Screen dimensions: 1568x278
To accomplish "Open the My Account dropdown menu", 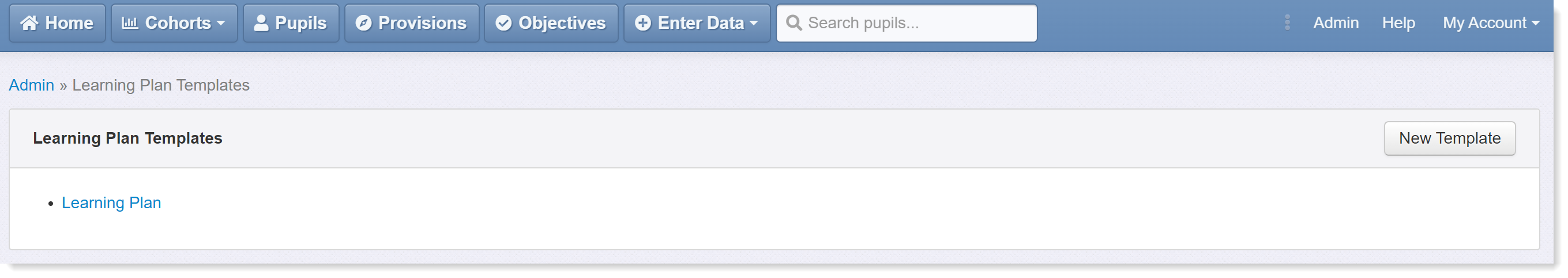I will pyautogui.click(x=1491, y=23).
